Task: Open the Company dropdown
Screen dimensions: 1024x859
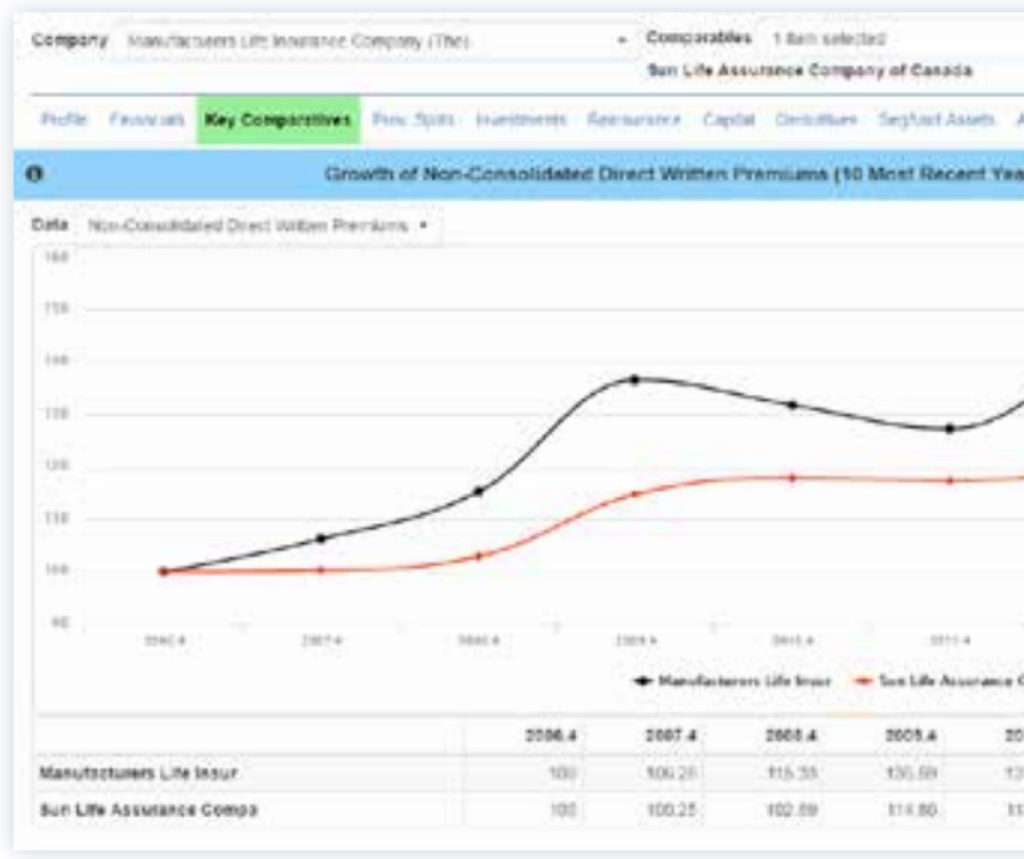Action: 376,41
